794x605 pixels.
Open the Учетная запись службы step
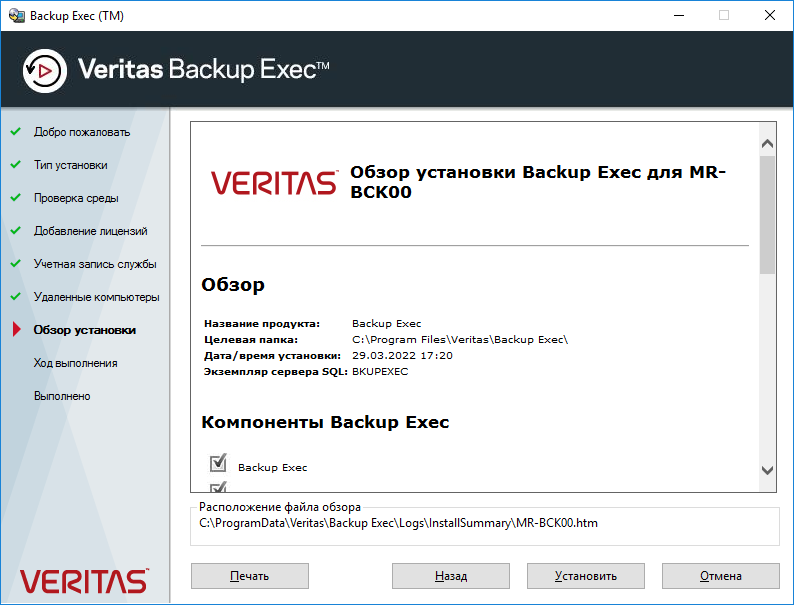pyautogui.click(x=95, y=264)
